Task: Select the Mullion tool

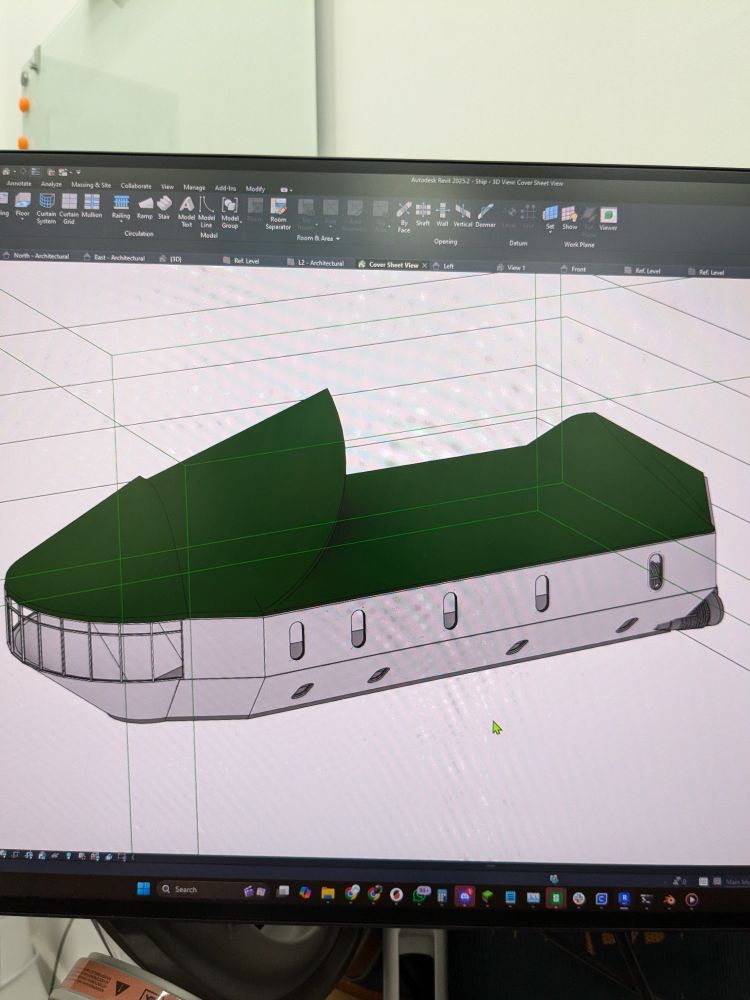Action: click(x=92, y=207)
